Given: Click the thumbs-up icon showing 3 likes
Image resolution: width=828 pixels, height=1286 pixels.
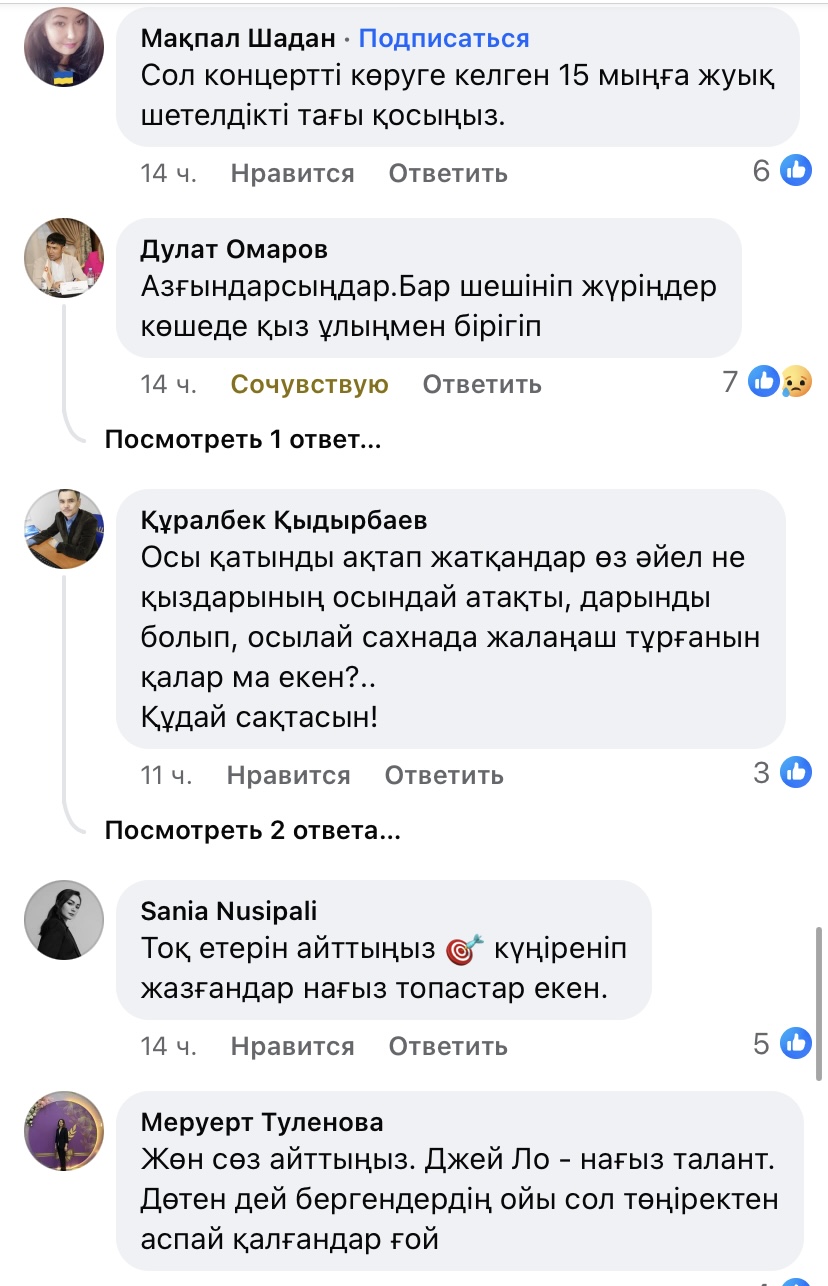Looking at the screenshot, I should click(796, 773).
